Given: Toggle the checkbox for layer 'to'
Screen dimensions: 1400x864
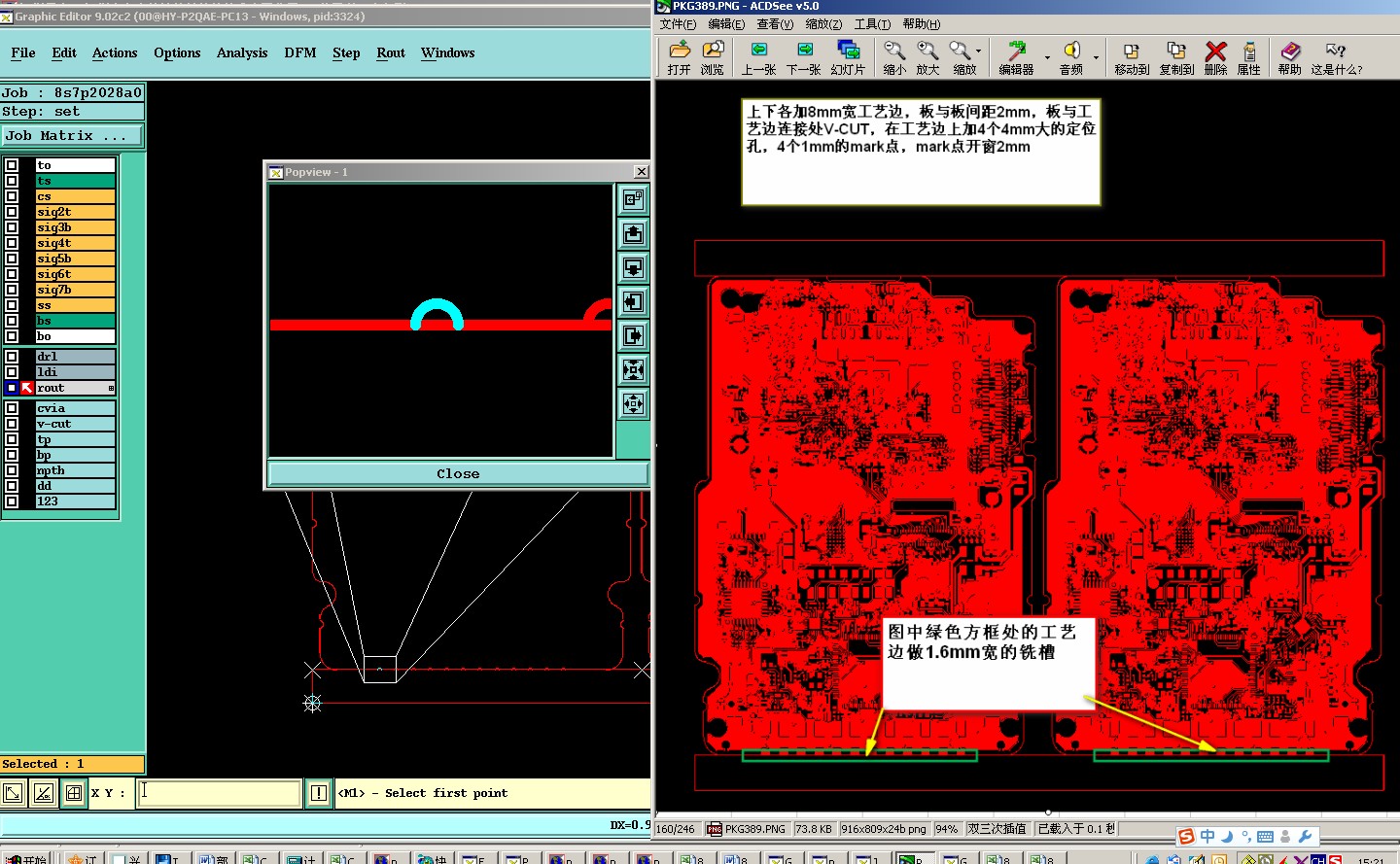Looking at the screenshot, I should pos(12,165).
